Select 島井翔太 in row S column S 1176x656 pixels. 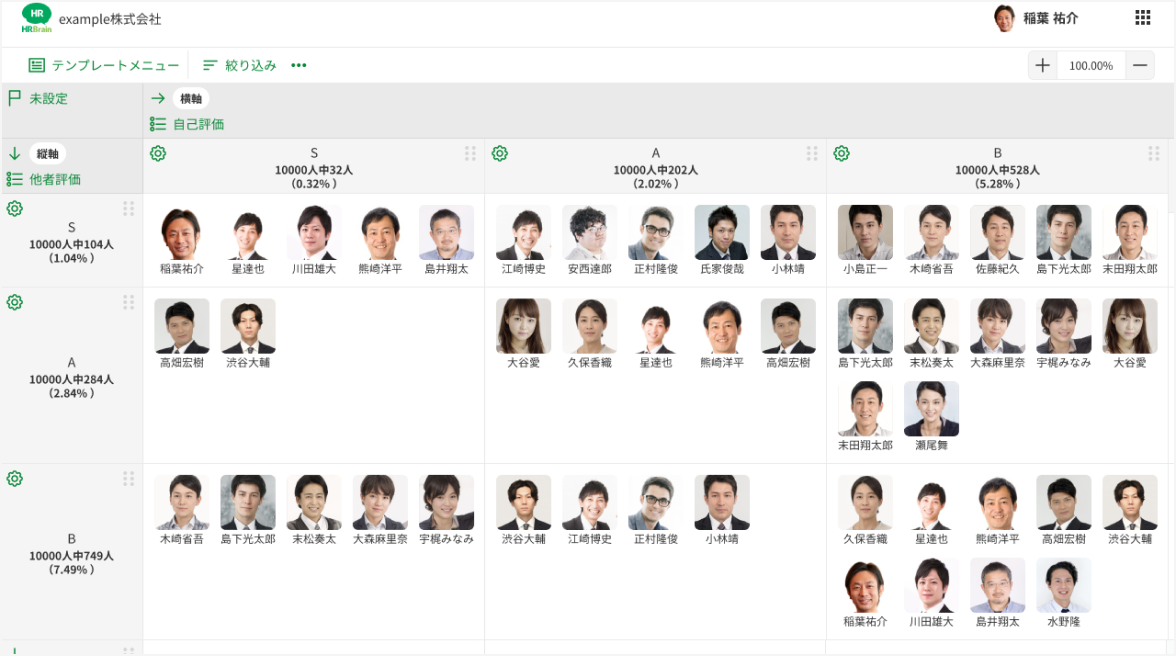[x=446, y=240]
